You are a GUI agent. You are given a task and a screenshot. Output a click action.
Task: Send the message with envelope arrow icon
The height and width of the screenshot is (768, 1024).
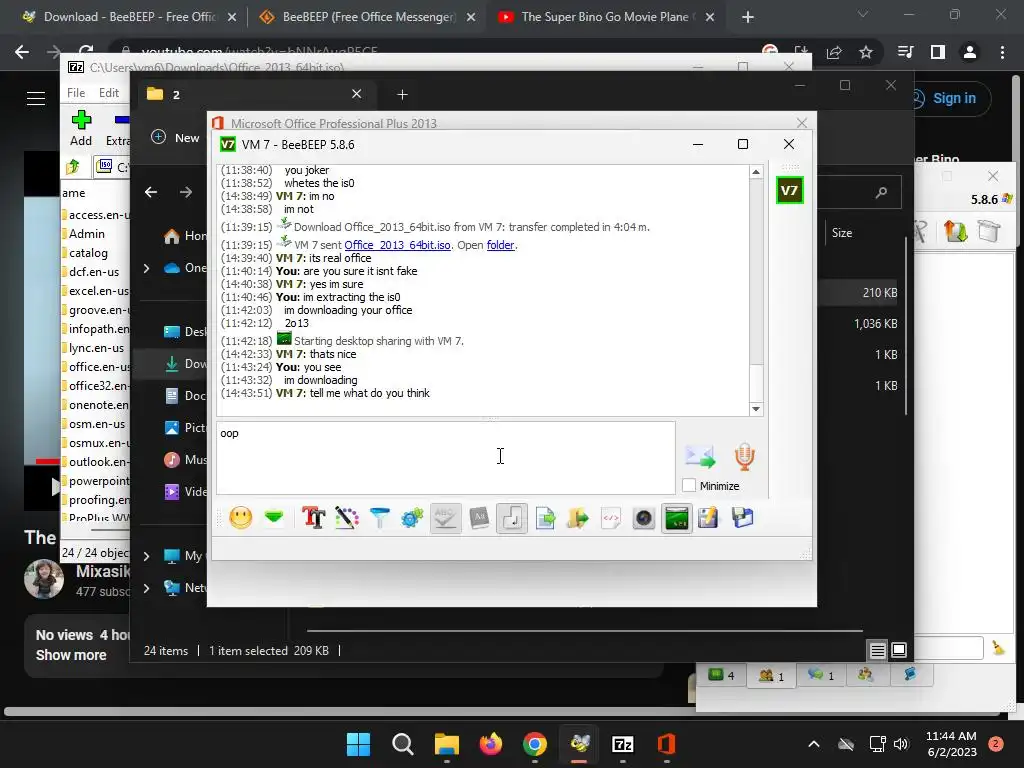pyautogui.click(x=699, y=456)
